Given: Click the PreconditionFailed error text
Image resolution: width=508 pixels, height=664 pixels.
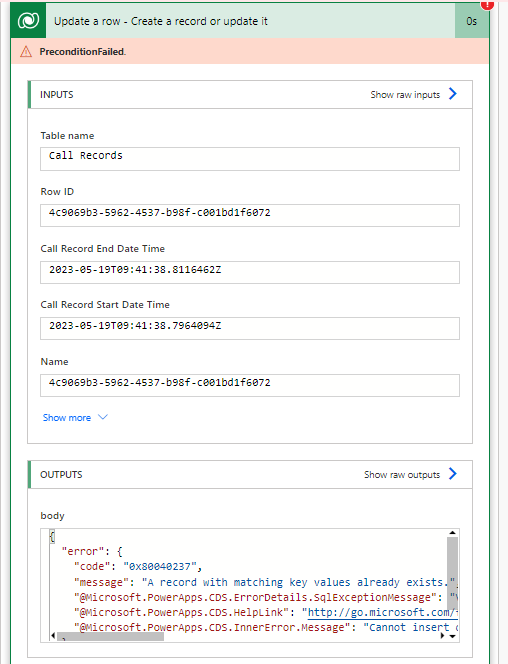Looking at the screenshot, I should (x=83, y=52).
